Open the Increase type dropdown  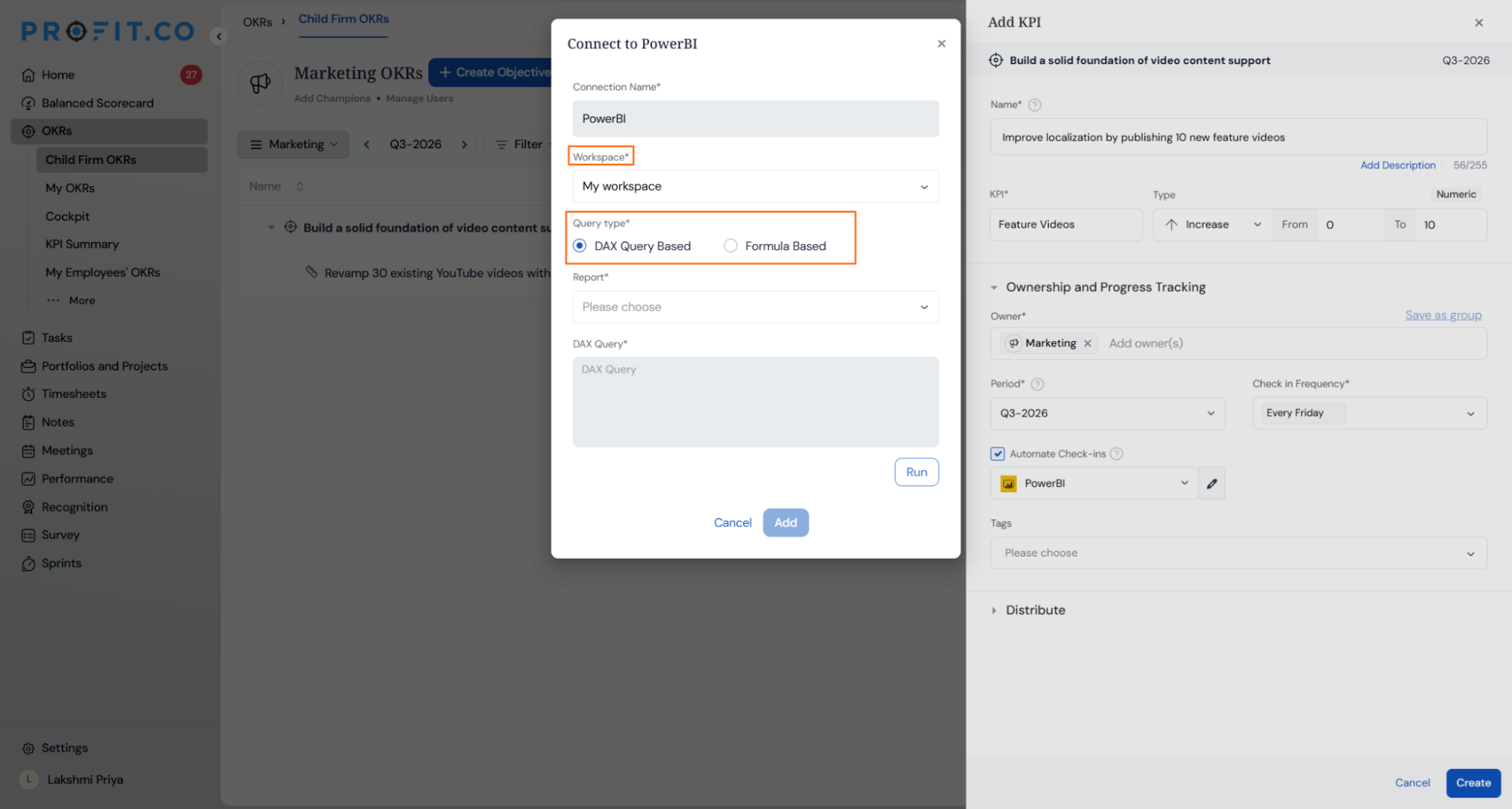click(x=1213, y=225)
